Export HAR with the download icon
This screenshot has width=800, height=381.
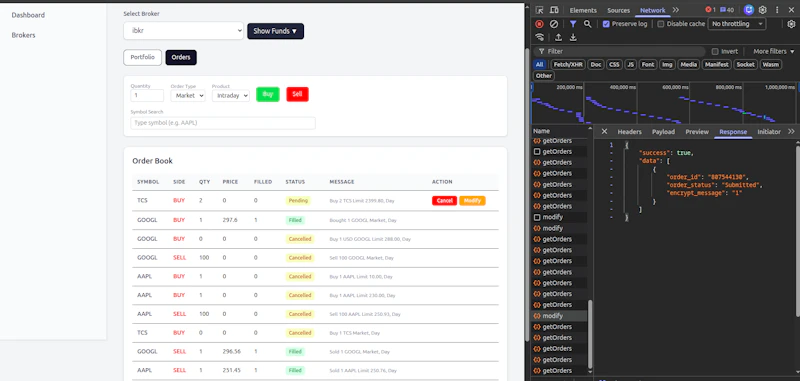click(573, 37)
